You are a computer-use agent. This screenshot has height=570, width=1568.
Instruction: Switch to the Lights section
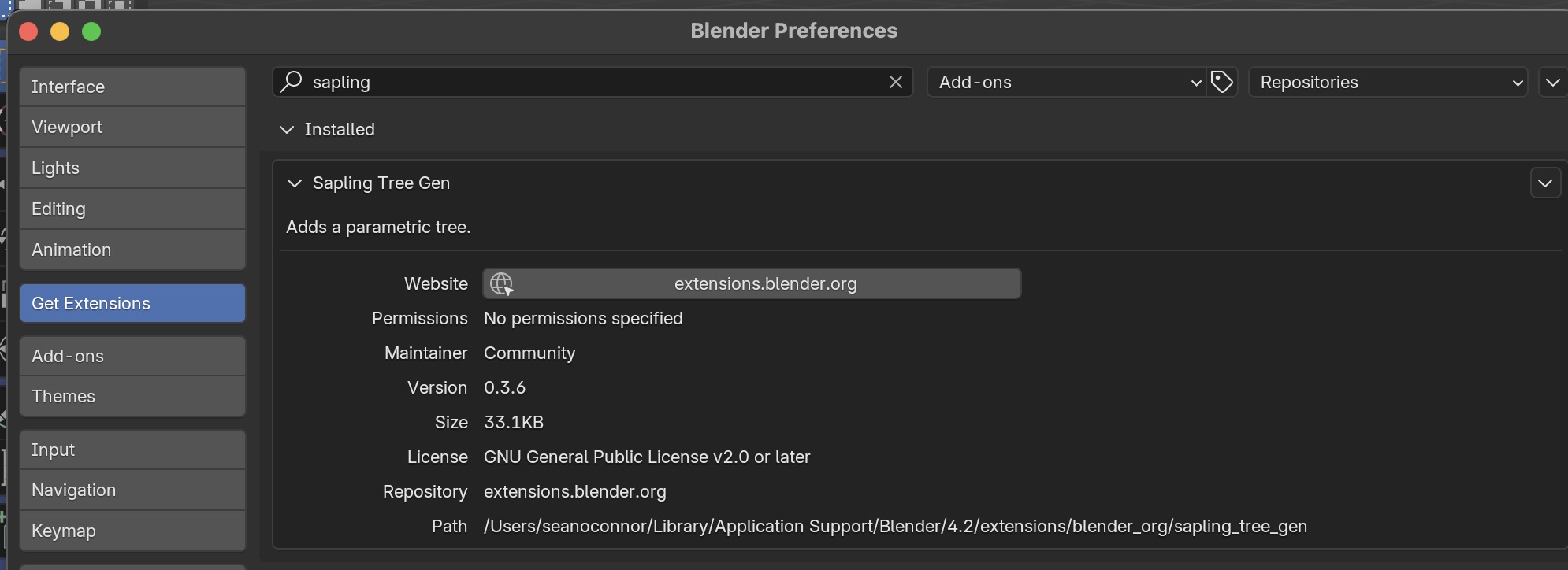[x=132, y=168]
